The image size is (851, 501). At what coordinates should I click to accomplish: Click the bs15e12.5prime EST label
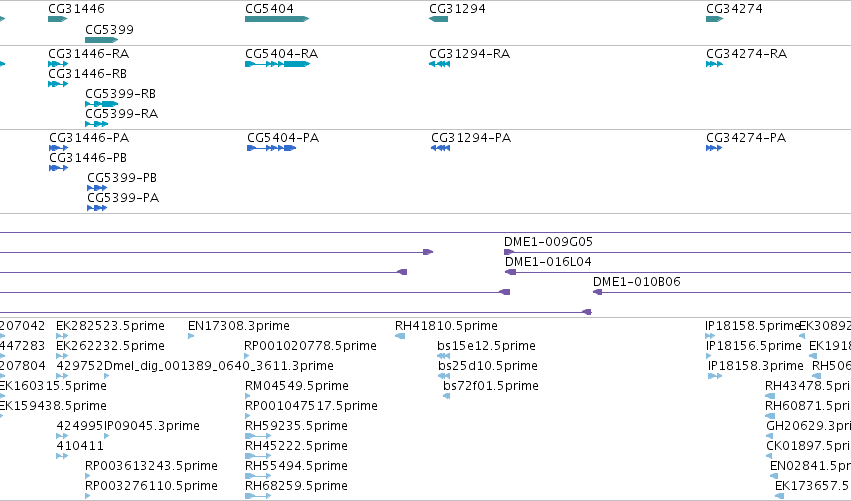pyautogui.click(x=486, y=346)
